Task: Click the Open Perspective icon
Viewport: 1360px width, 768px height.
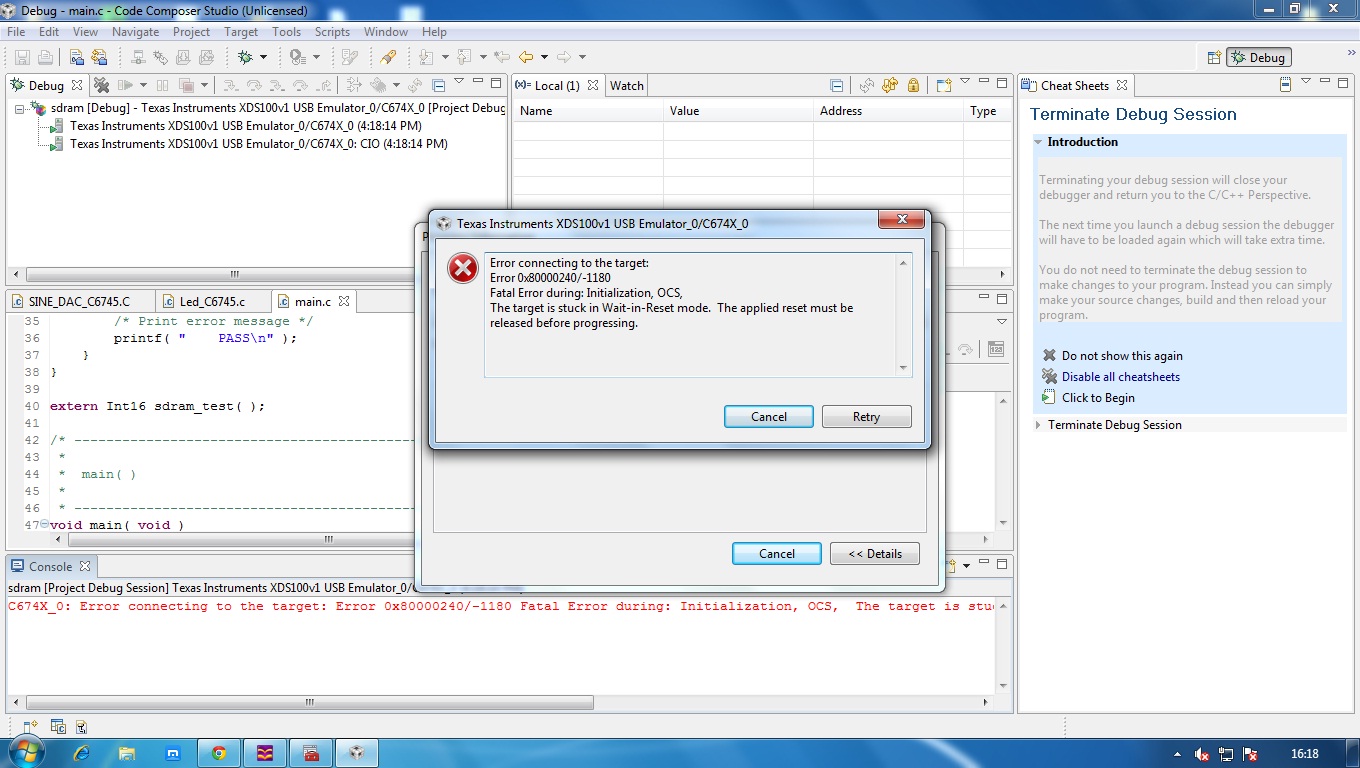Action: click(1214, 58)
